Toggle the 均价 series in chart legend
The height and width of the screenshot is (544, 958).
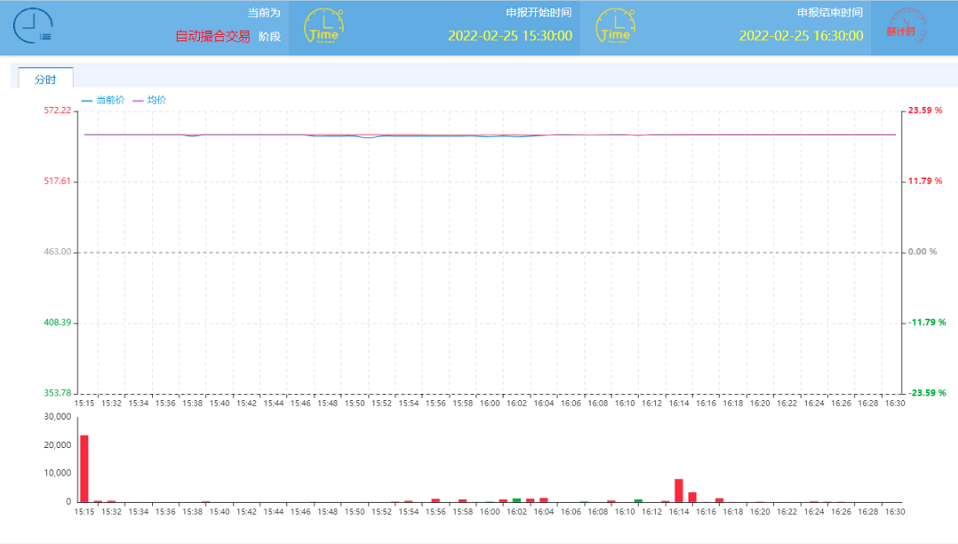pyautogui.click(x=150, y=100)
